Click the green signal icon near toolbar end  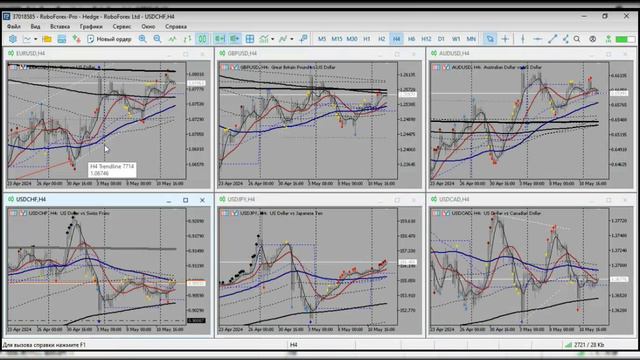coord(608,39)
